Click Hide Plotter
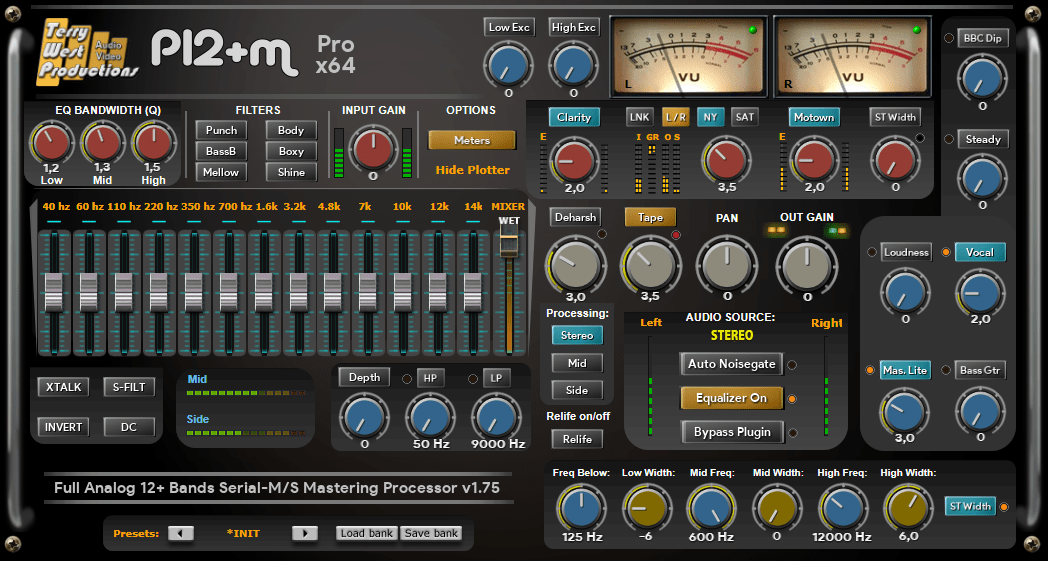1048x561 pixels. point(473,170)
